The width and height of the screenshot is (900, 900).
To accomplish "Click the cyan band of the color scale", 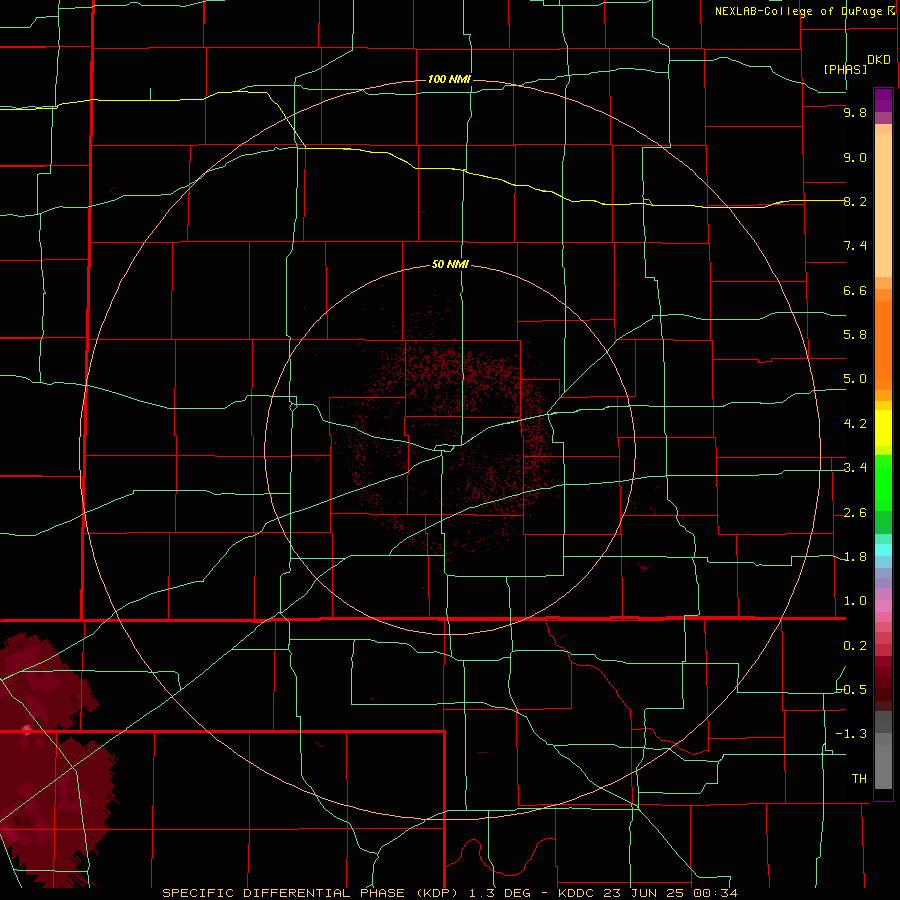I will click(883, 550).
